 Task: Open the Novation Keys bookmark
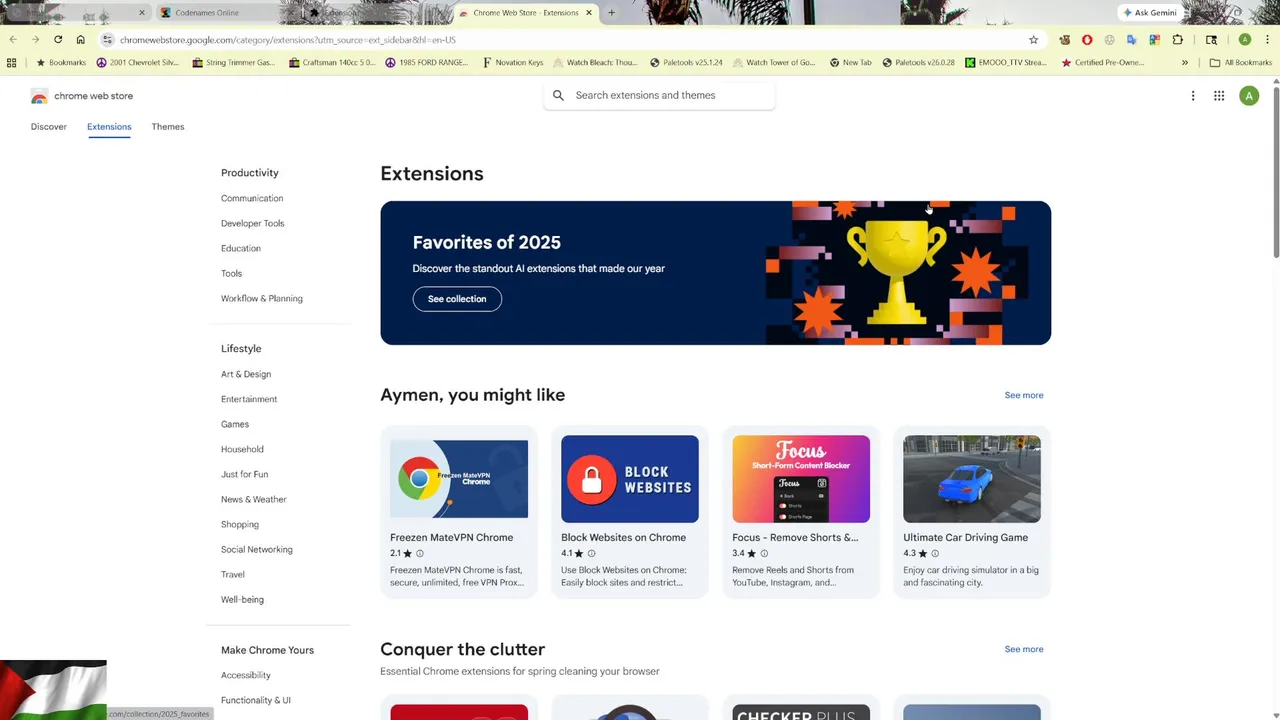(513, 62)
